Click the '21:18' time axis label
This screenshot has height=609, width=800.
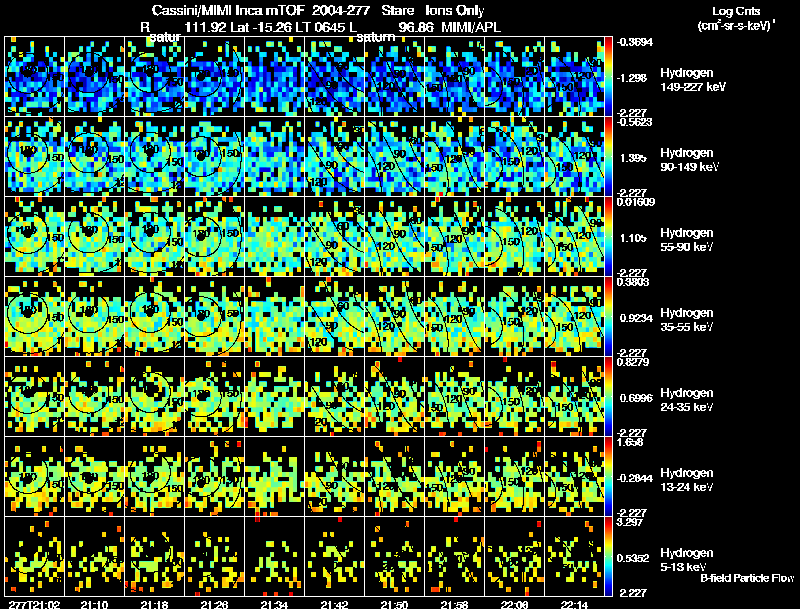[155, 604]
